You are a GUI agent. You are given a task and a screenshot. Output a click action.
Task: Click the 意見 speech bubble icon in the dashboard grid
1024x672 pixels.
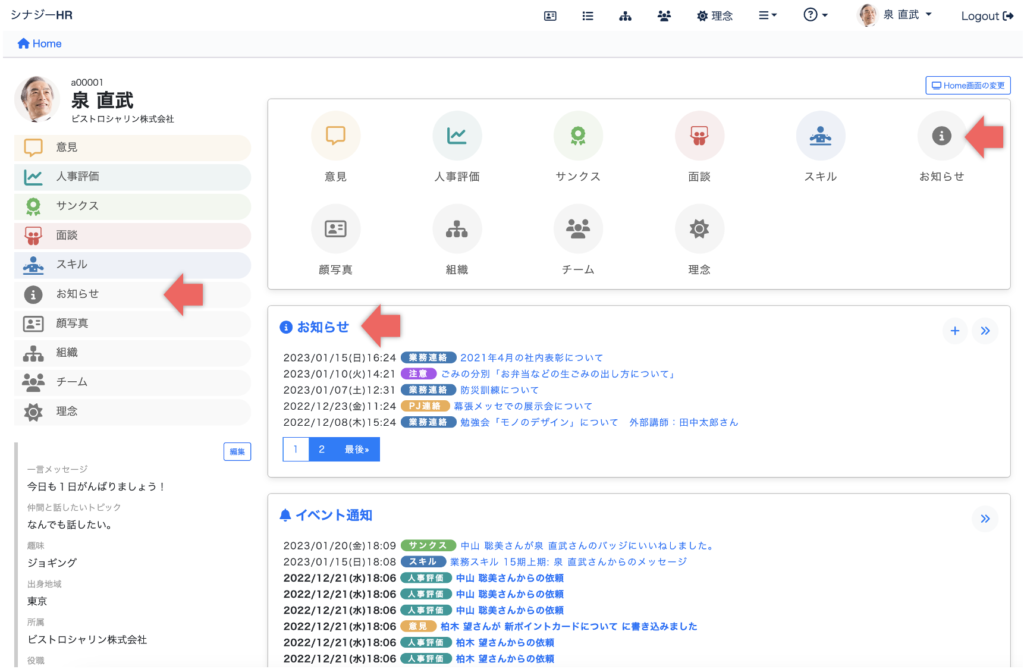[336, 136]
